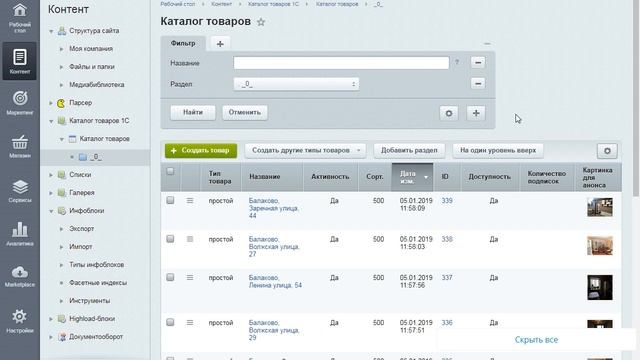
Task: Open Файлы и папки tree item
Action: click(x=92, y=67)
